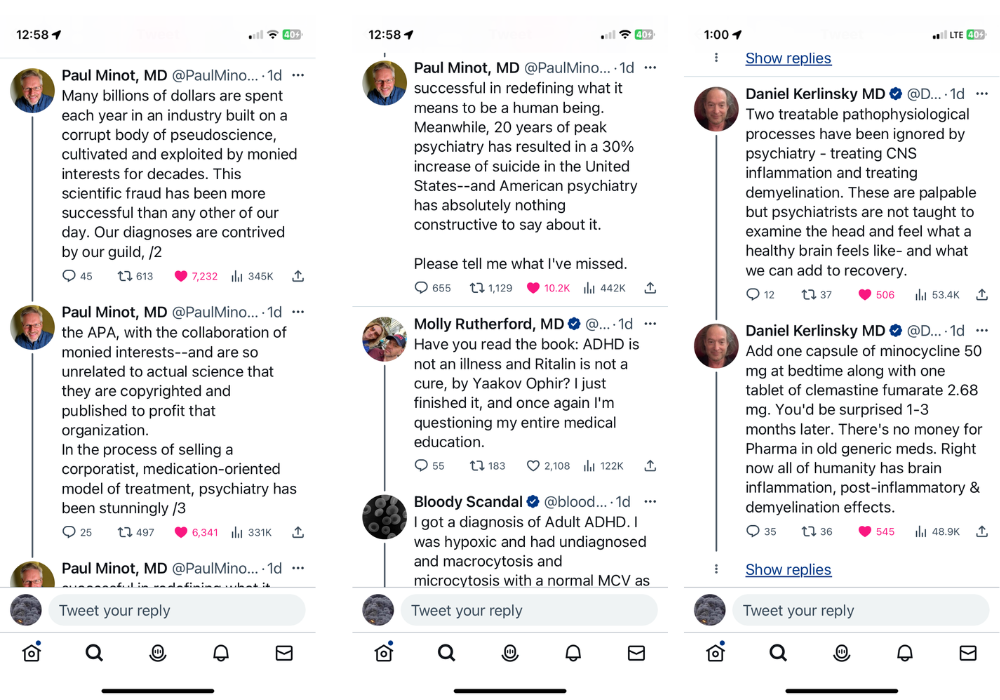Click the top Show replies link

click(788, 58)
